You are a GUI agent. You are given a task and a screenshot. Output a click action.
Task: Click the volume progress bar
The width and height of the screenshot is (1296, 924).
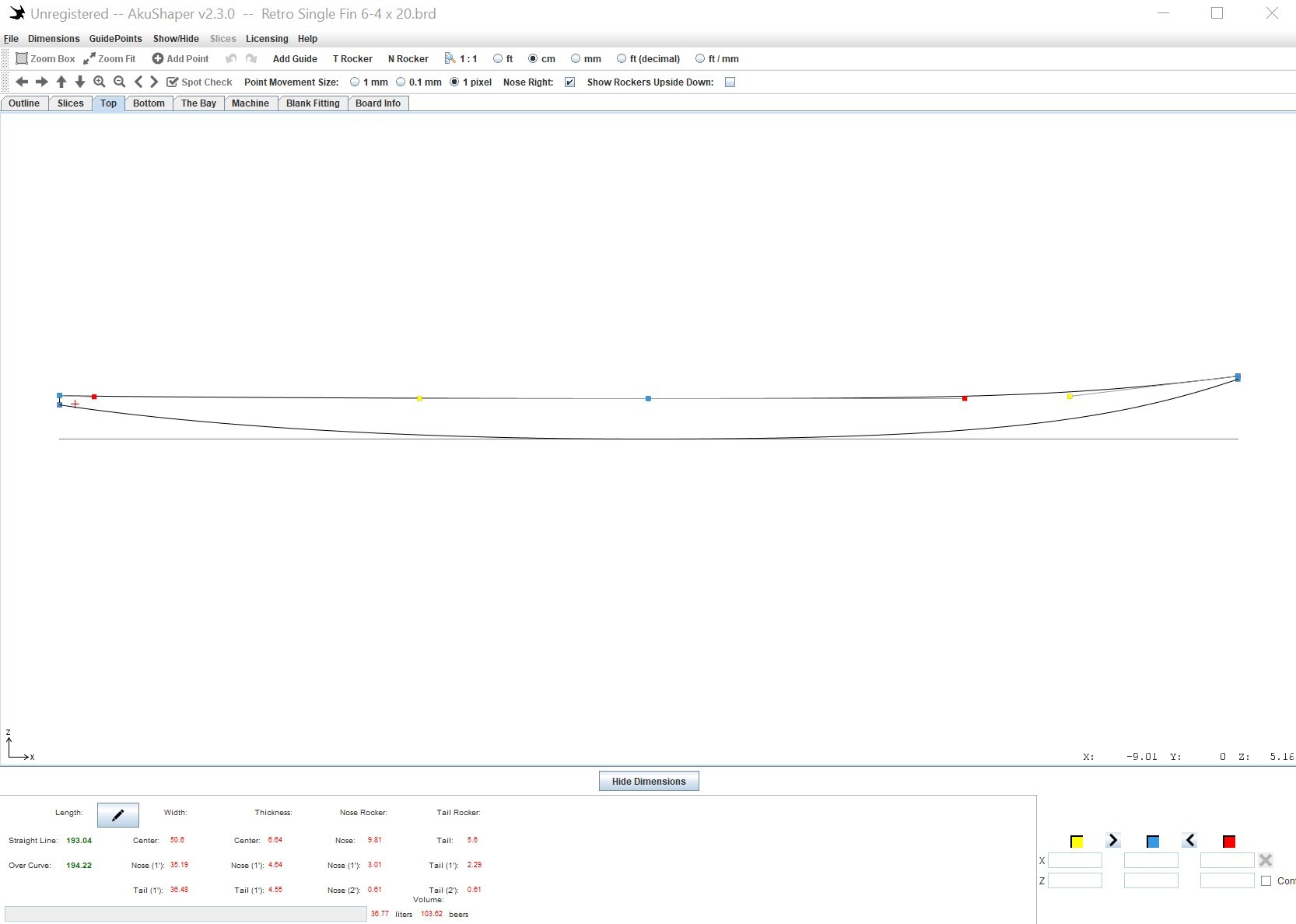(185, 914)
